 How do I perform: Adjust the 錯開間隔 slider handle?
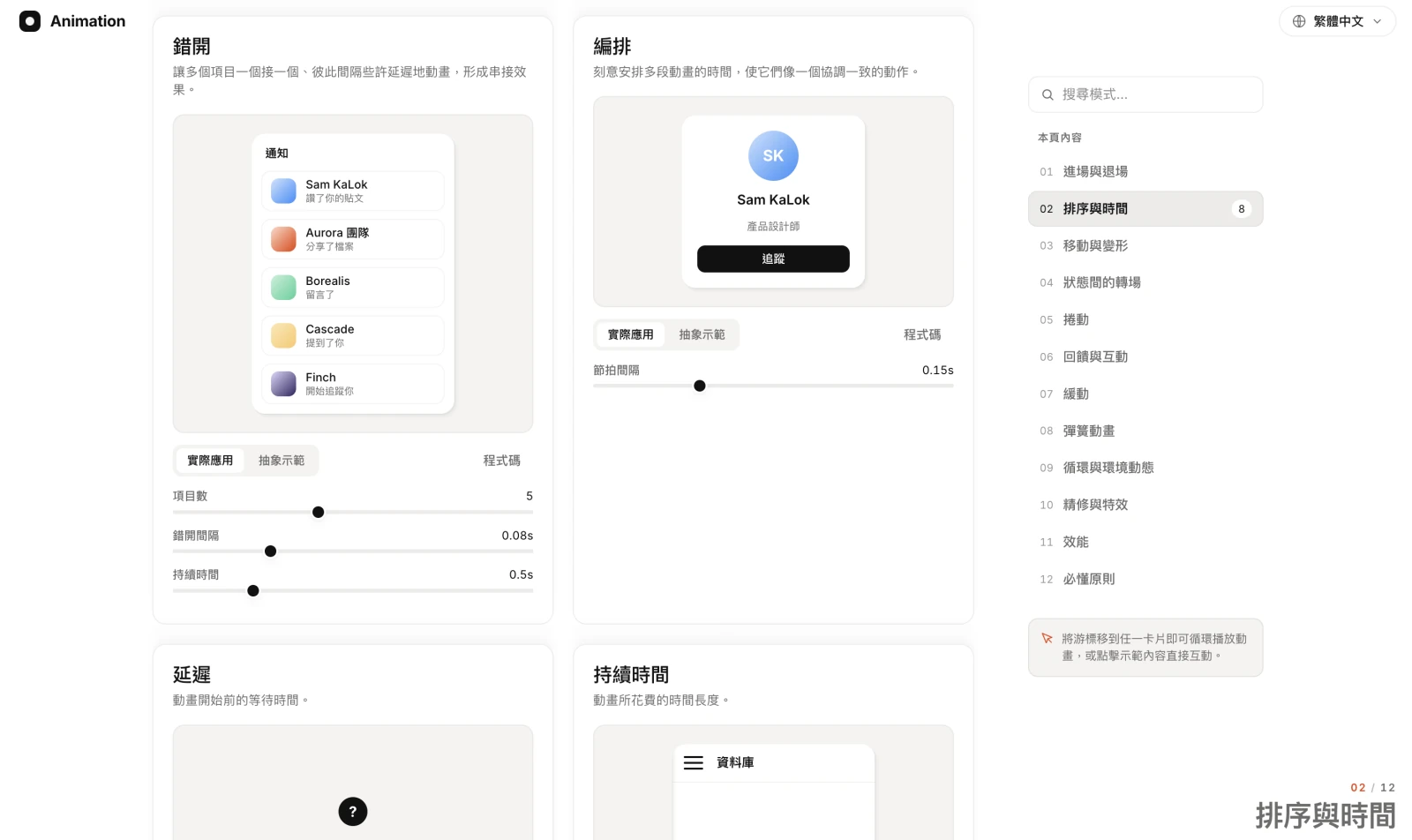[271, 551]
